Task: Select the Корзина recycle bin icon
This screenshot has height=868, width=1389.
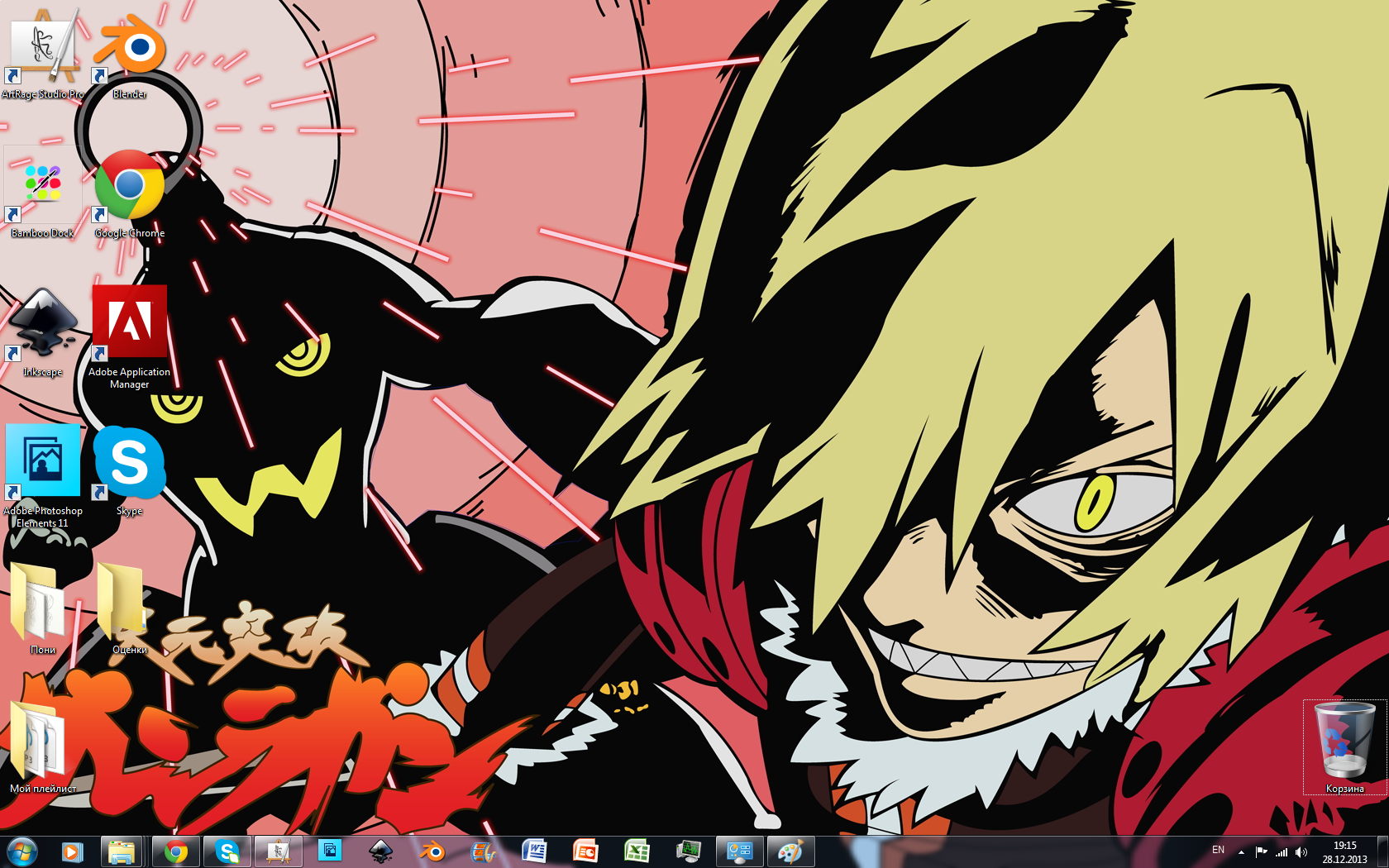Action: (1344, 748)
